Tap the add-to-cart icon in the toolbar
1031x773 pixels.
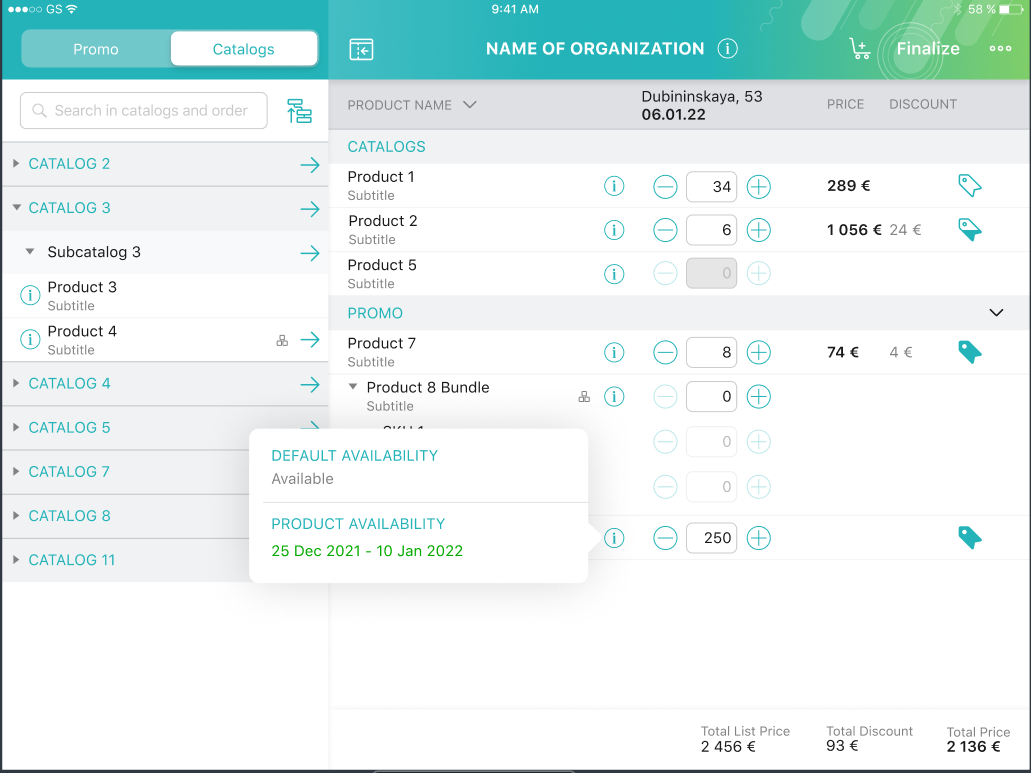pyautogui.click(x=859, y=48)
